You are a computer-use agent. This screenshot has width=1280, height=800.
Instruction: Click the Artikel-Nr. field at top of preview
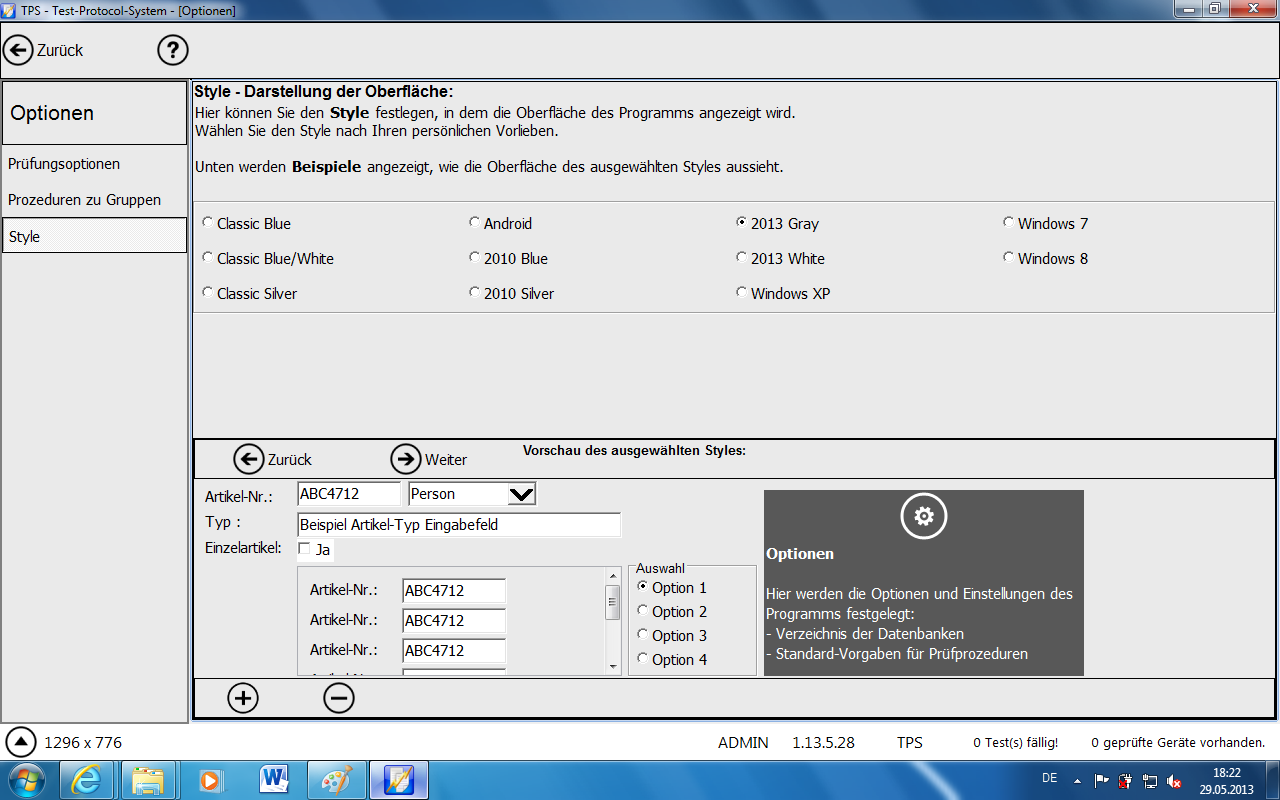coord(349,494)
